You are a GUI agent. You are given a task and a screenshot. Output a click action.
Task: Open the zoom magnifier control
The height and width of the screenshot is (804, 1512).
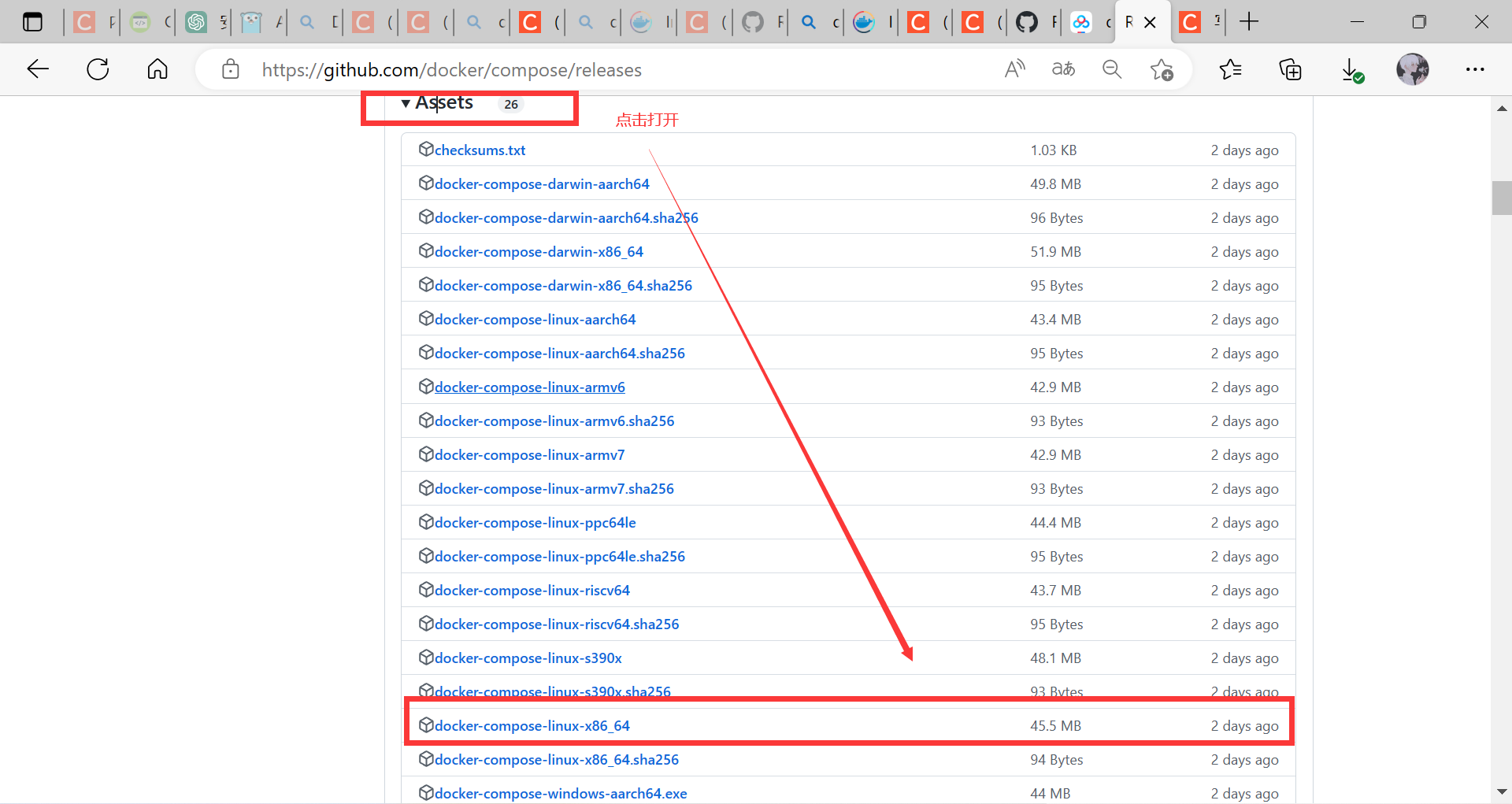click(x=1112, y=69)
